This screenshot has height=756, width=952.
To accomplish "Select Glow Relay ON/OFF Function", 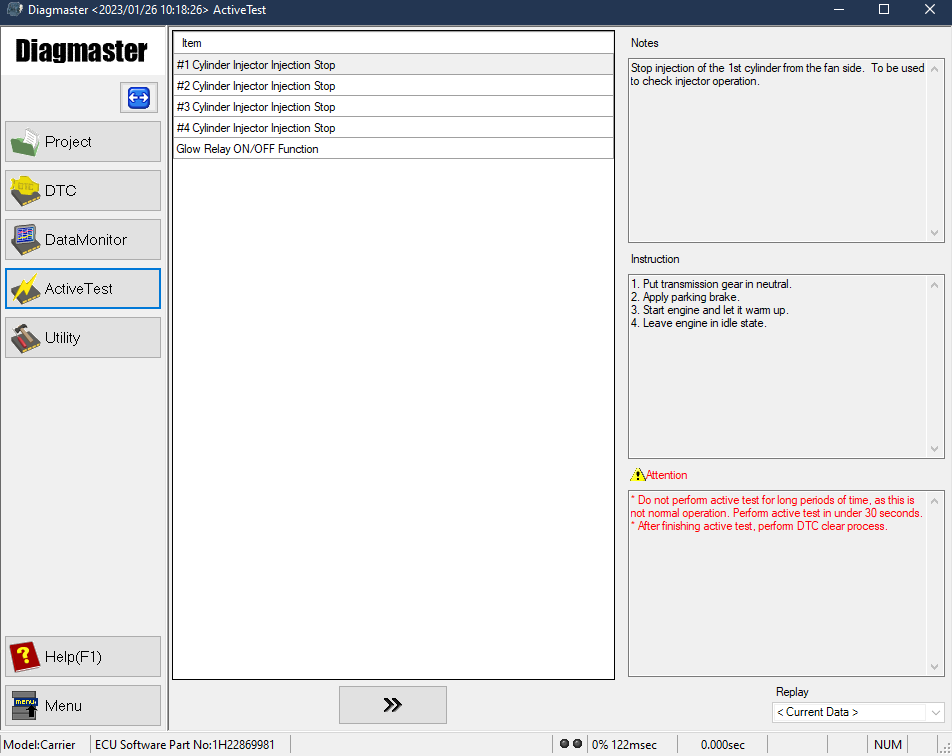I will click(393, 149).
